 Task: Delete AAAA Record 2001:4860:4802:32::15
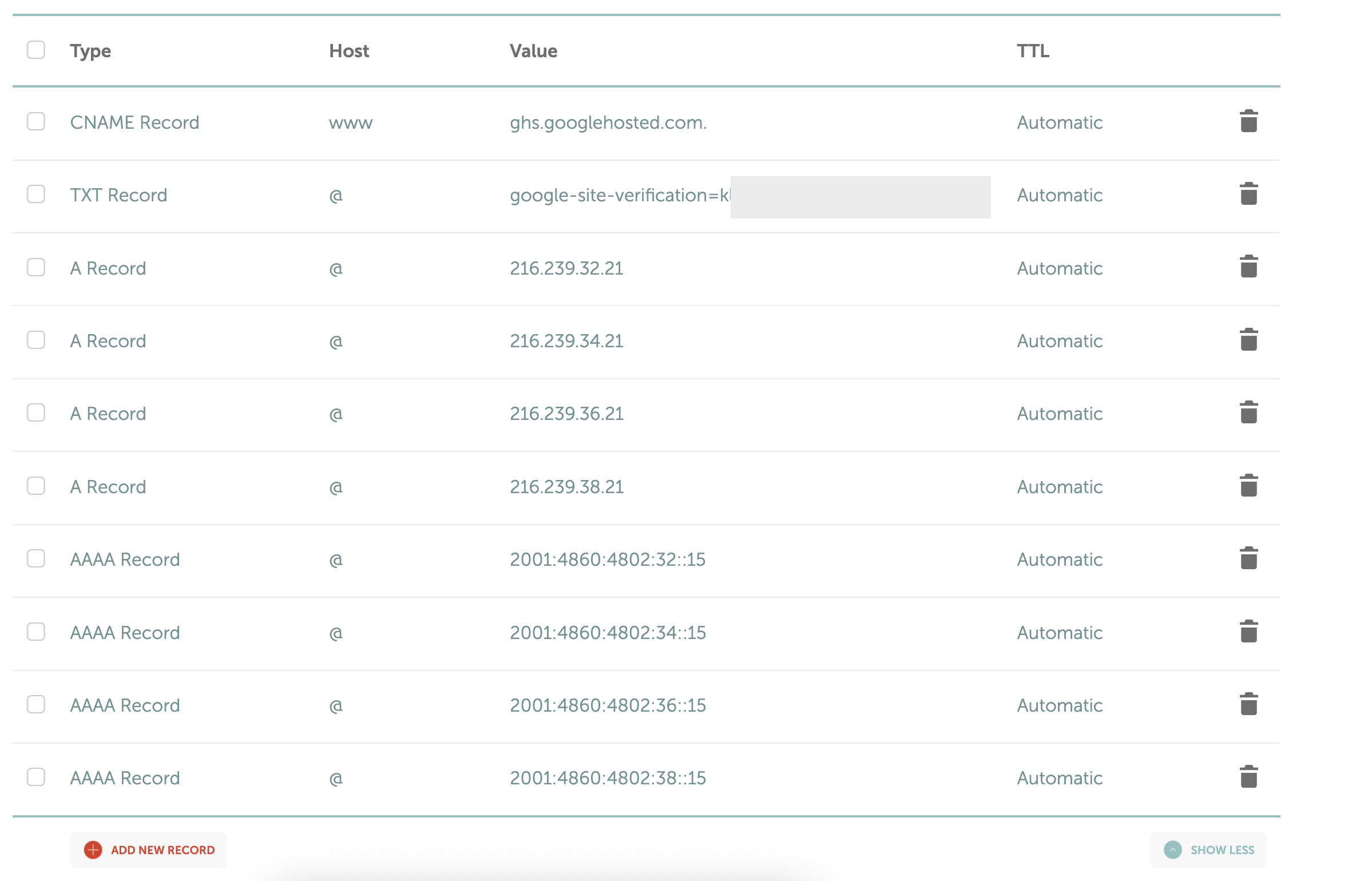pos(1248,558)
